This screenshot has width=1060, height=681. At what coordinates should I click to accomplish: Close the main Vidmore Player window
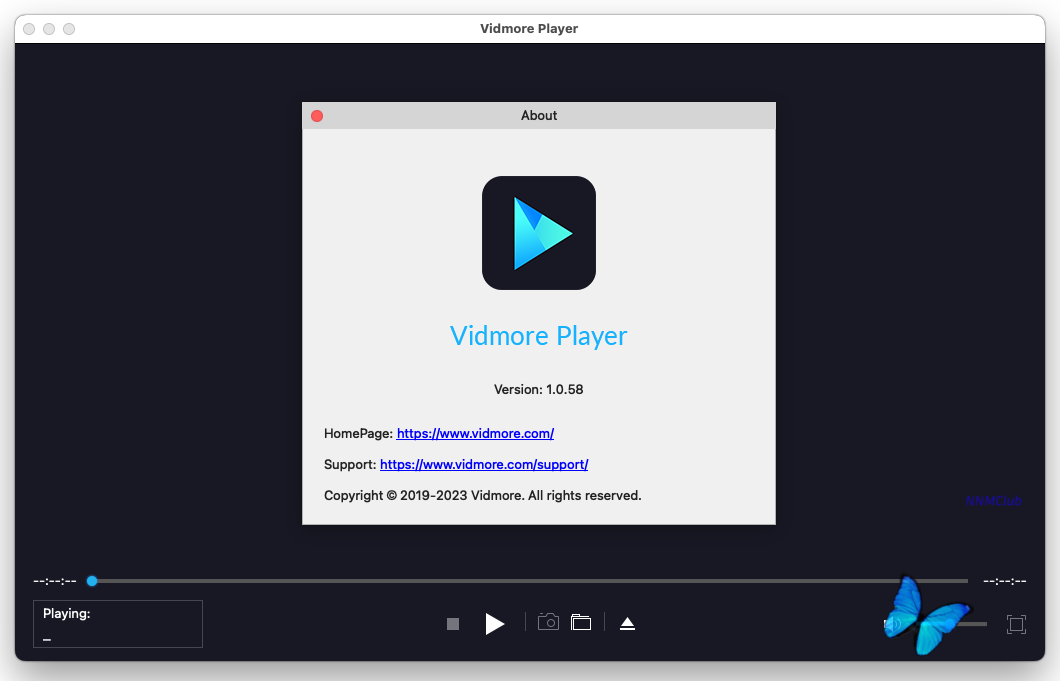(x=29, y=29)
